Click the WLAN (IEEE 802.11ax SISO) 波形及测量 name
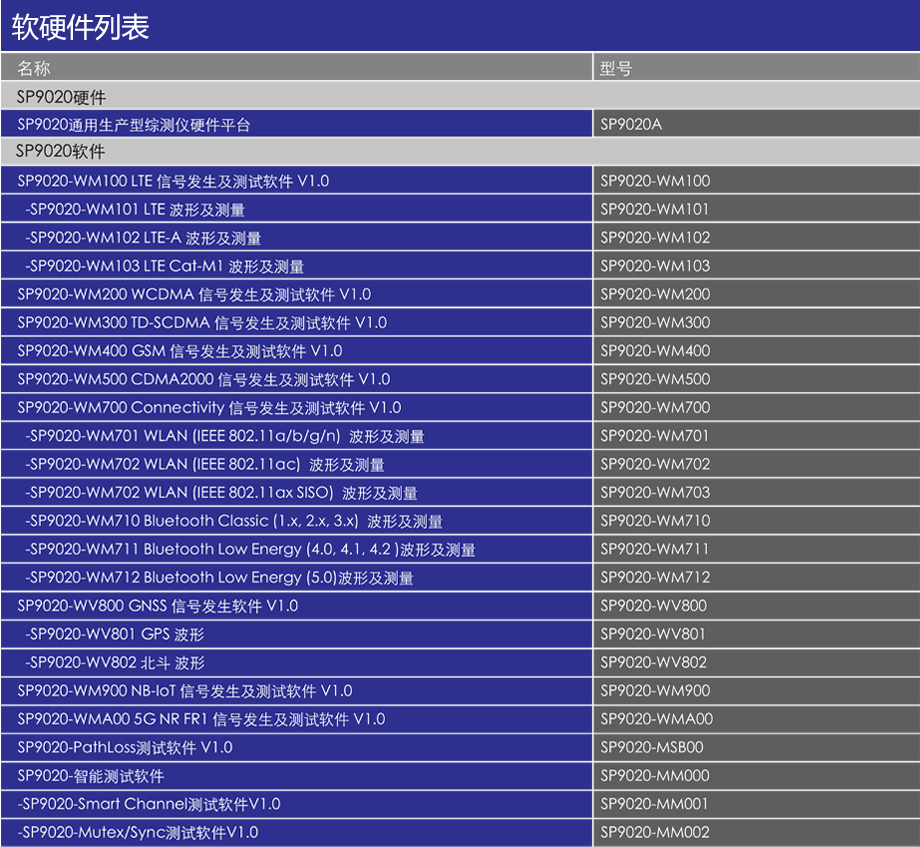The width and height of the screenshot is (920, 847). pyautogui.click(x=221, y=493)
